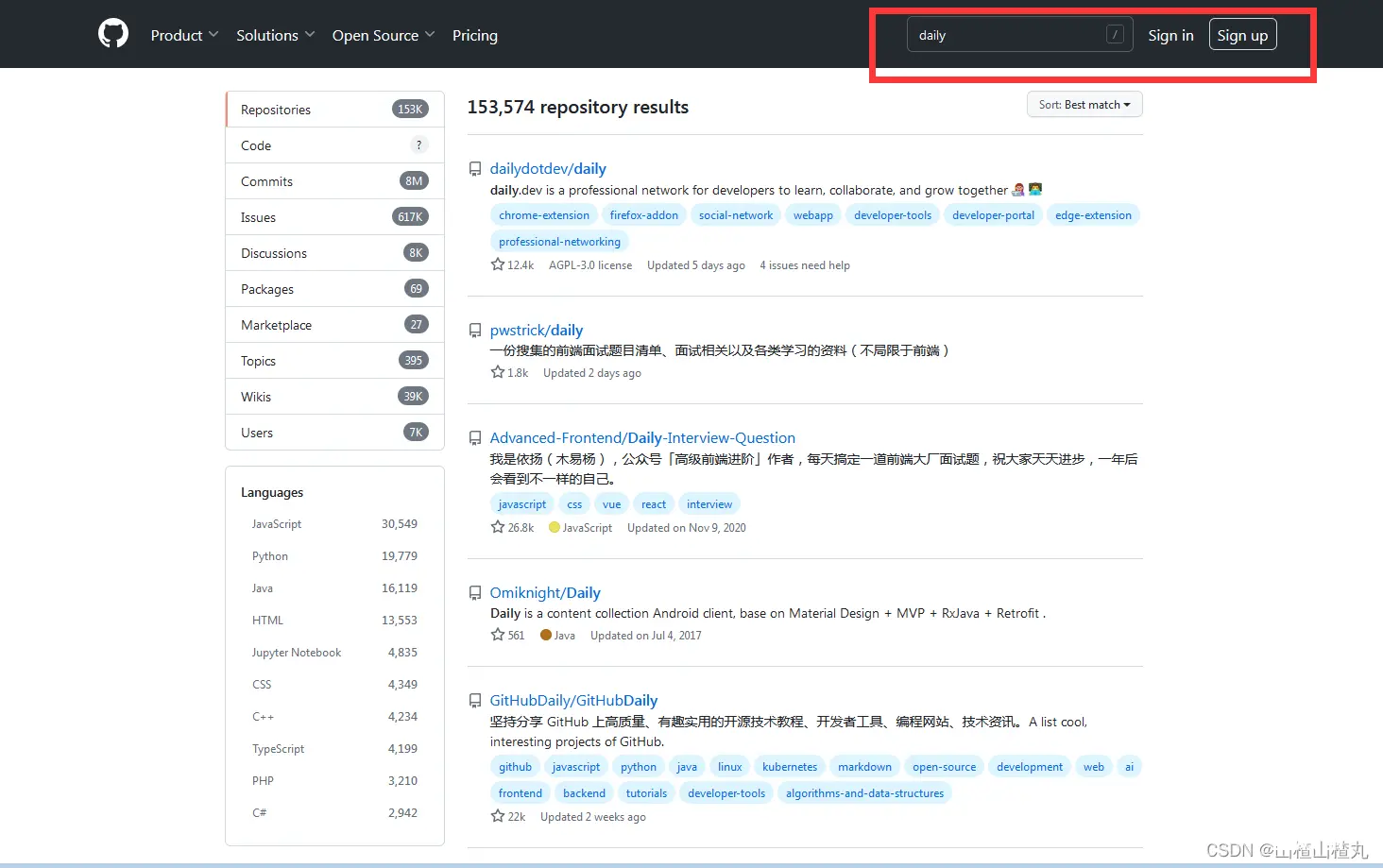Image resolution: width=1383 pixels, height=868 pixels.
Task: Filter results by Java language
Action: coord(334,588)
